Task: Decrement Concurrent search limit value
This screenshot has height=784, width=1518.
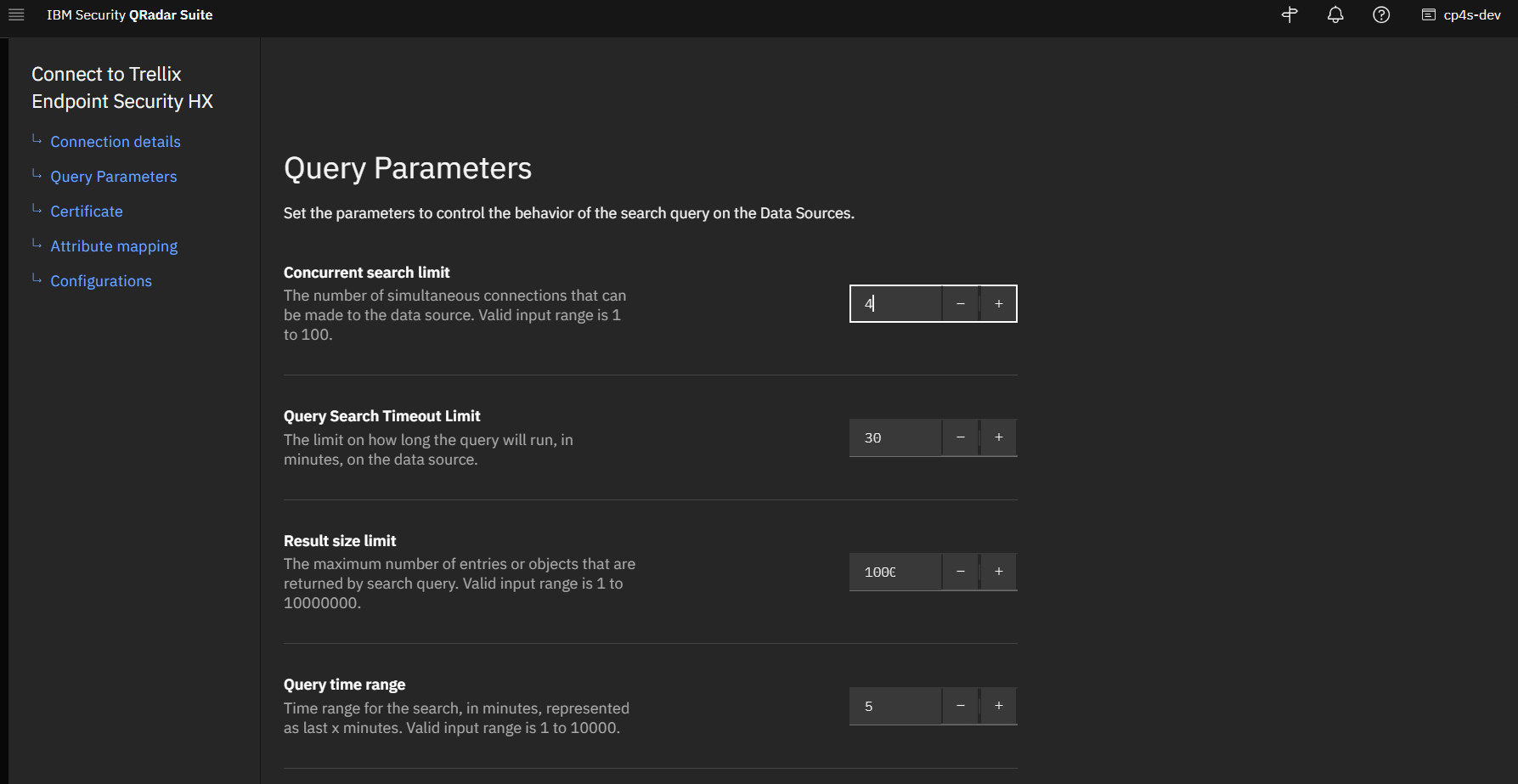Action: pyautogui.click(x=961, y=303)
